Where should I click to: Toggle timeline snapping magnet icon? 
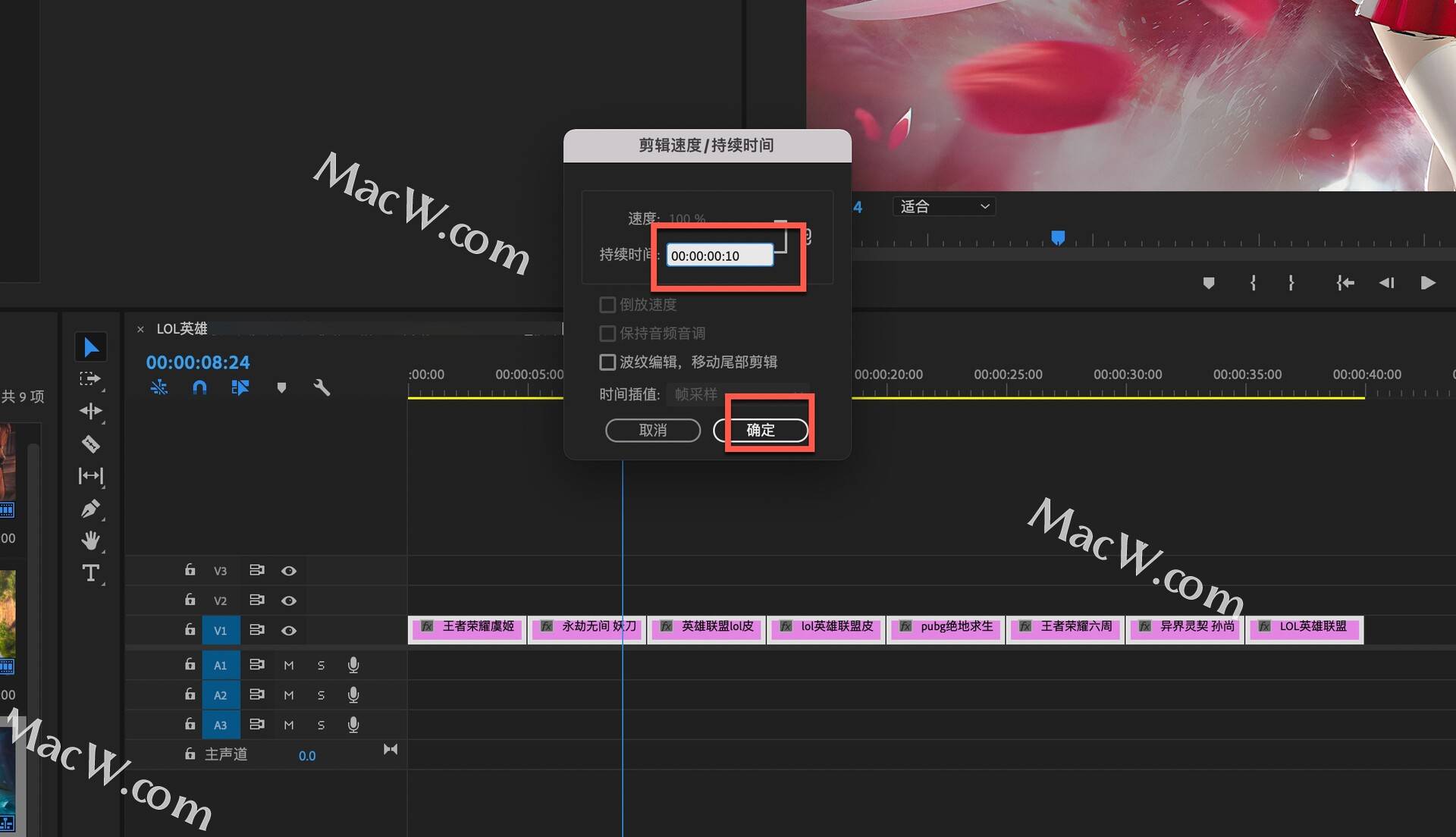[x=199, y=387]
